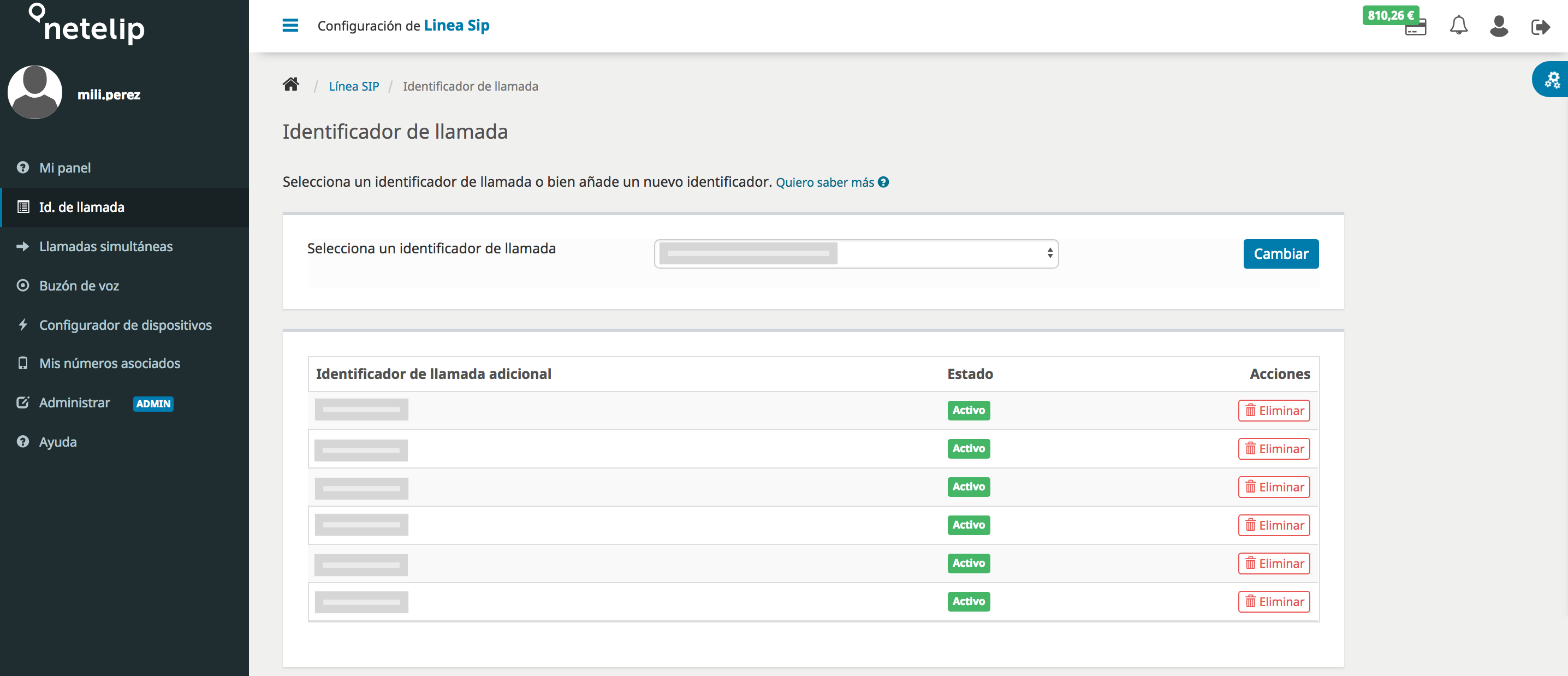Navigate to the Línea SIP breadcrumb
Viewport: 1568px width, 676px height.
click(354, 86)
